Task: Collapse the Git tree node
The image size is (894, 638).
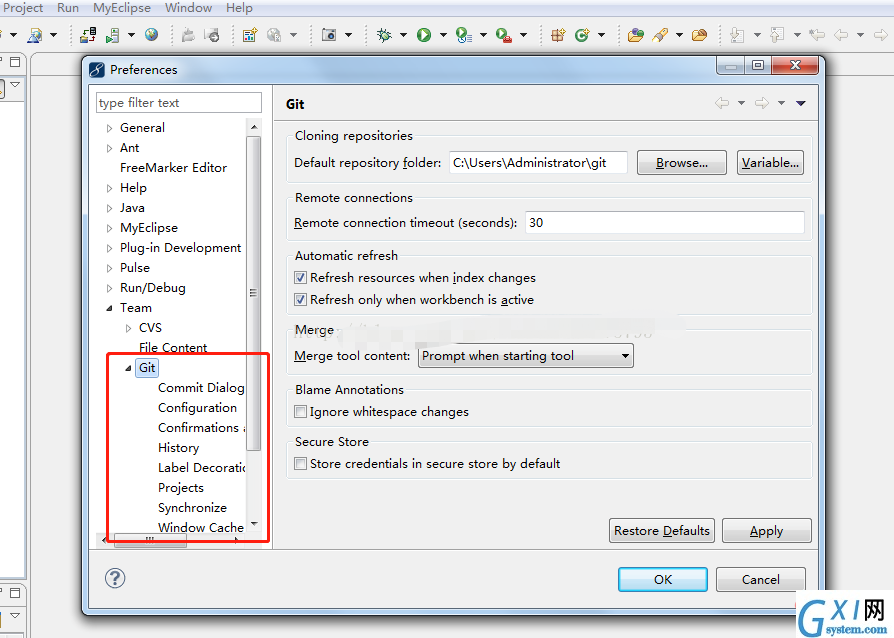Action: [x=128, y=368]
